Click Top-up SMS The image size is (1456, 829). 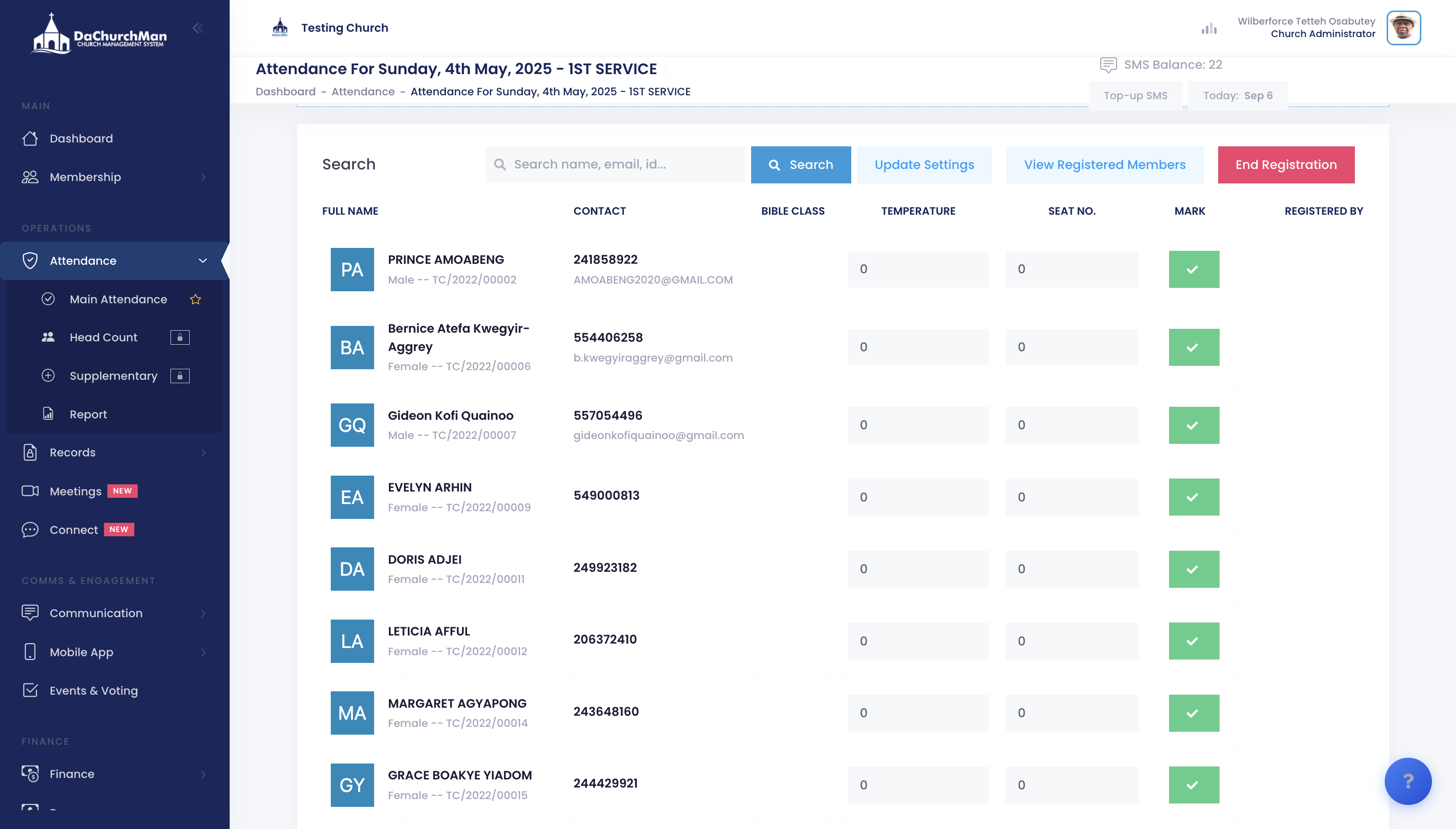point(1135,95)
